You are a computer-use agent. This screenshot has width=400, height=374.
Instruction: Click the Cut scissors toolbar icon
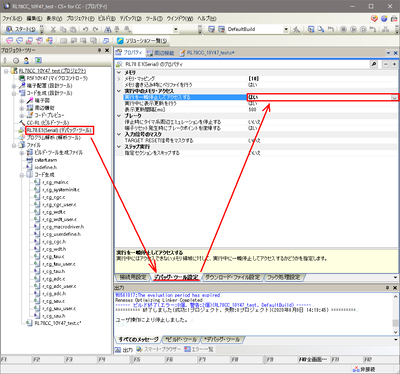(53, 30)
